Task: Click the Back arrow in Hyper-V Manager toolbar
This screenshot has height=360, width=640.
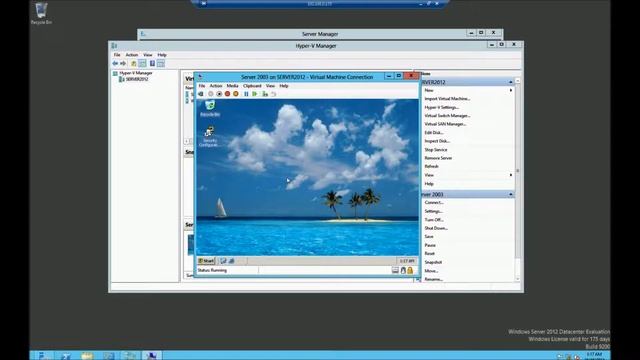Action: click(x=115, y=63)
